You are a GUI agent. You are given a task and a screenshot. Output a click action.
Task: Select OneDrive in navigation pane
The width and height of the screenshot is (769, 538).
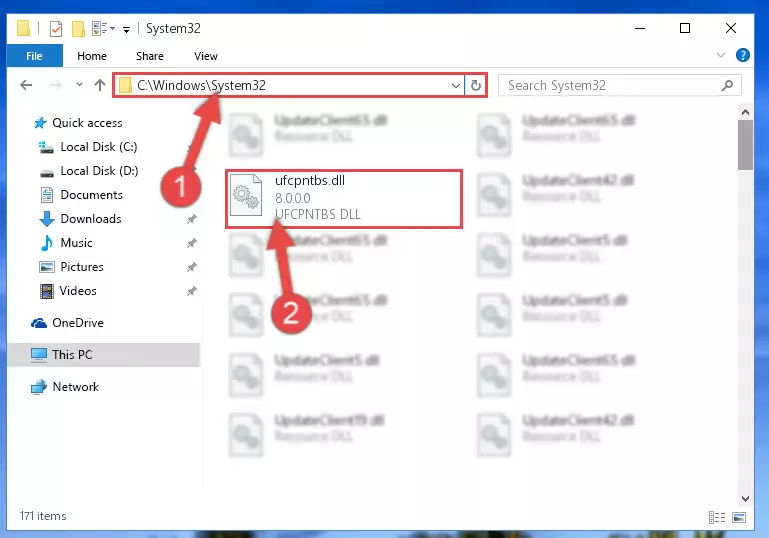[x=77, y=323]
